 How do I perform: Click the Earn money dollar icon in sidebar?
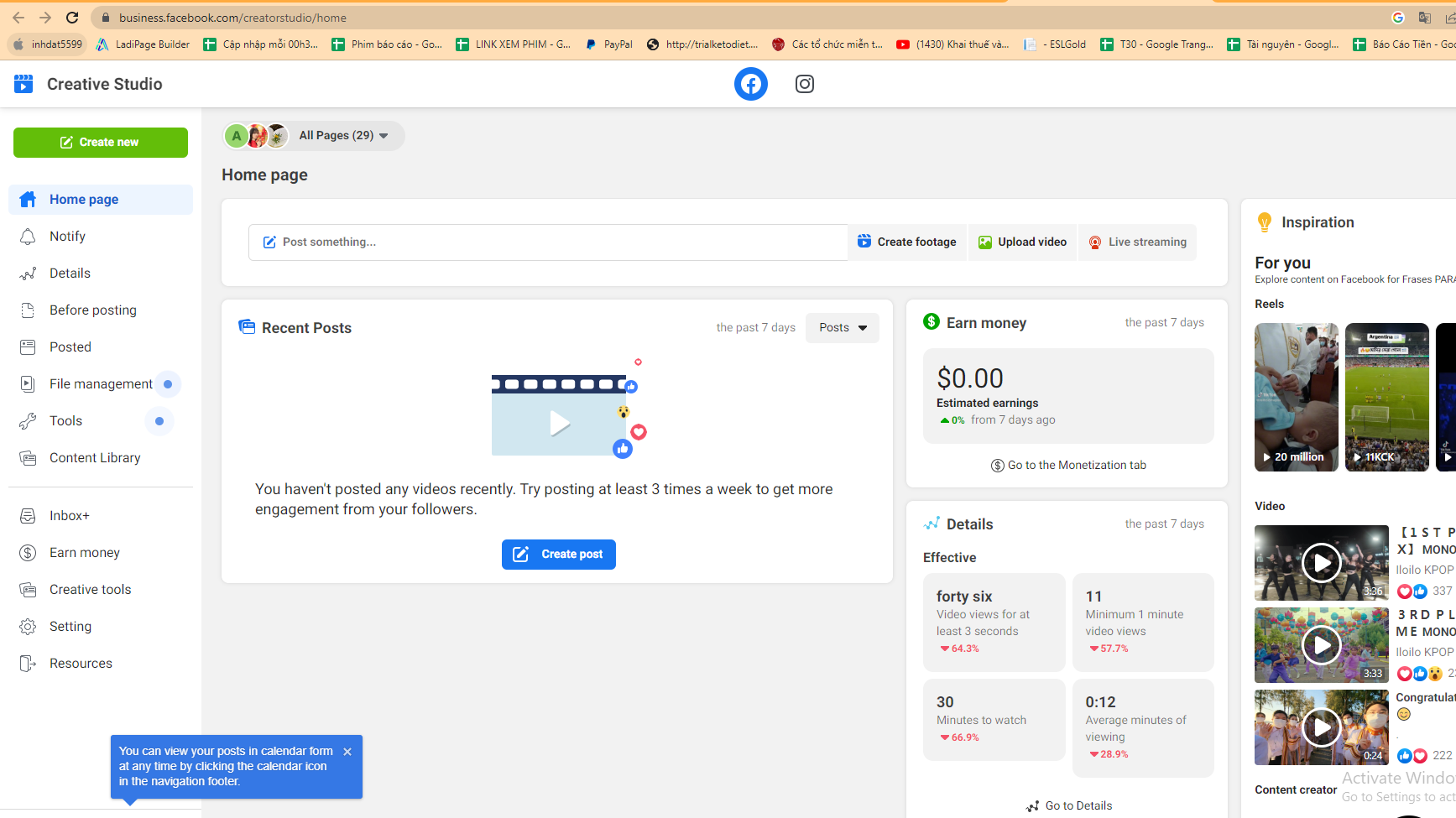[x=28, y=553]
